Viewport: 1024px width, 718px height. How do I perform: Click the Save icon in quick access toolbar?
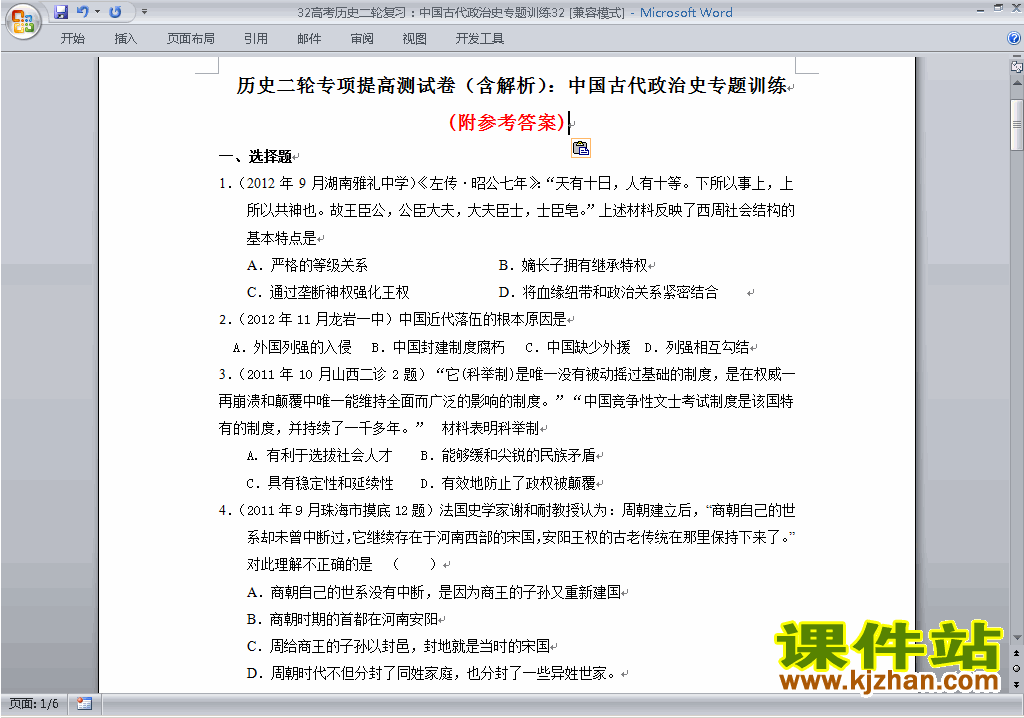[x=61, y=12]
